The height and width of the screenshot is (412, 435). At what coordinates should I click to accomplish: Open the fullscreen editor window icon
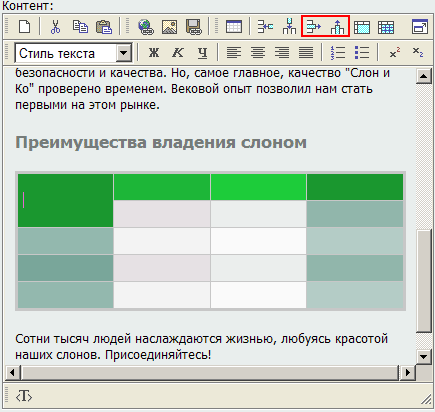click(420, 26)
